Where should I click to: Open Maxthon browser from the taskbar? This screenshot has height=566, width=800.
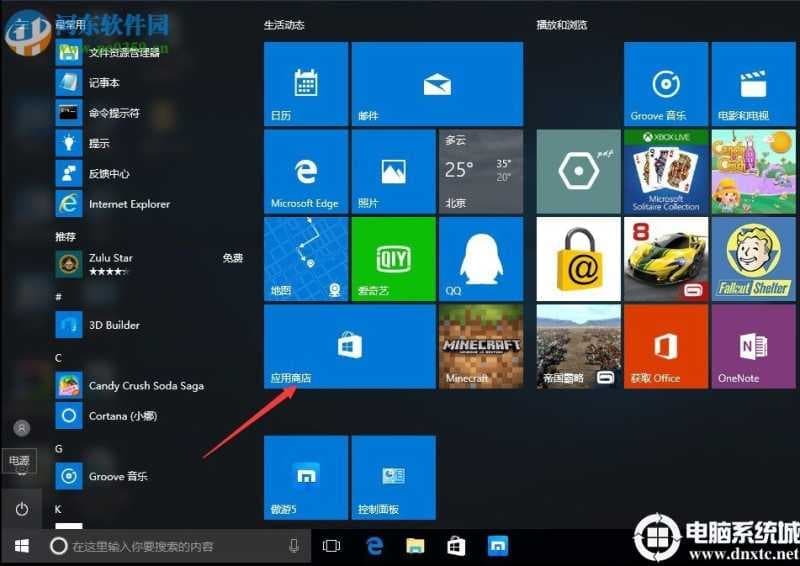[x=497, y=547]
